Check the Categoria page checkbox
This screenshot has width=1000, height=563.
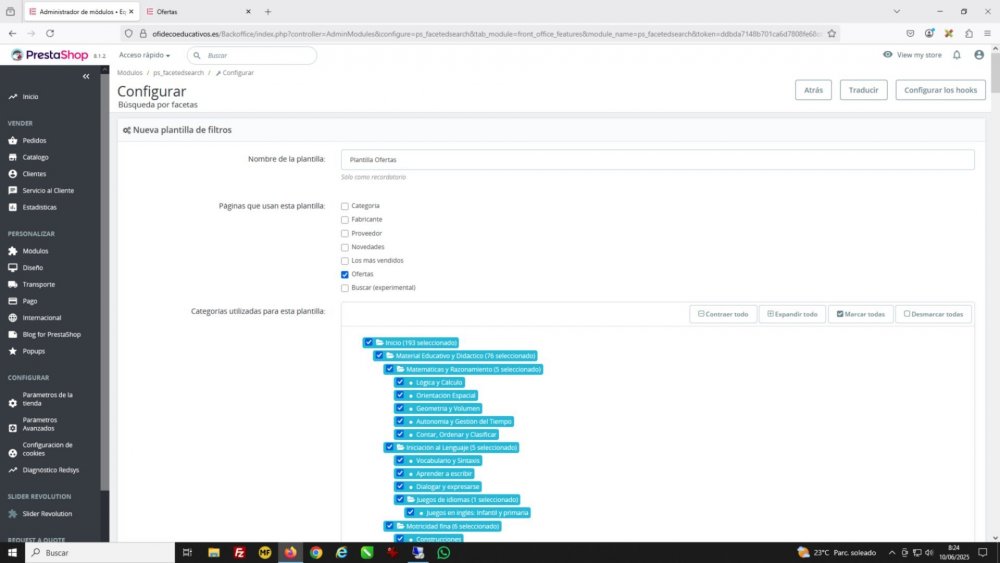(x=344, y=206)
